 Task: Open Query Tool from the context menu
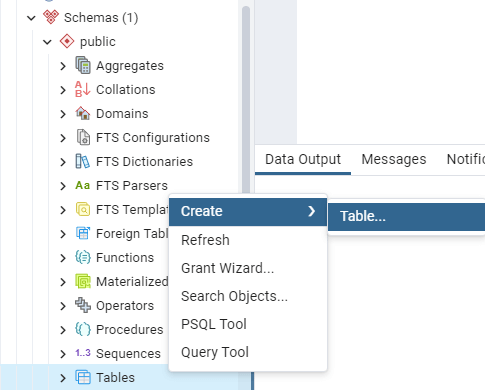click(248, 352)
